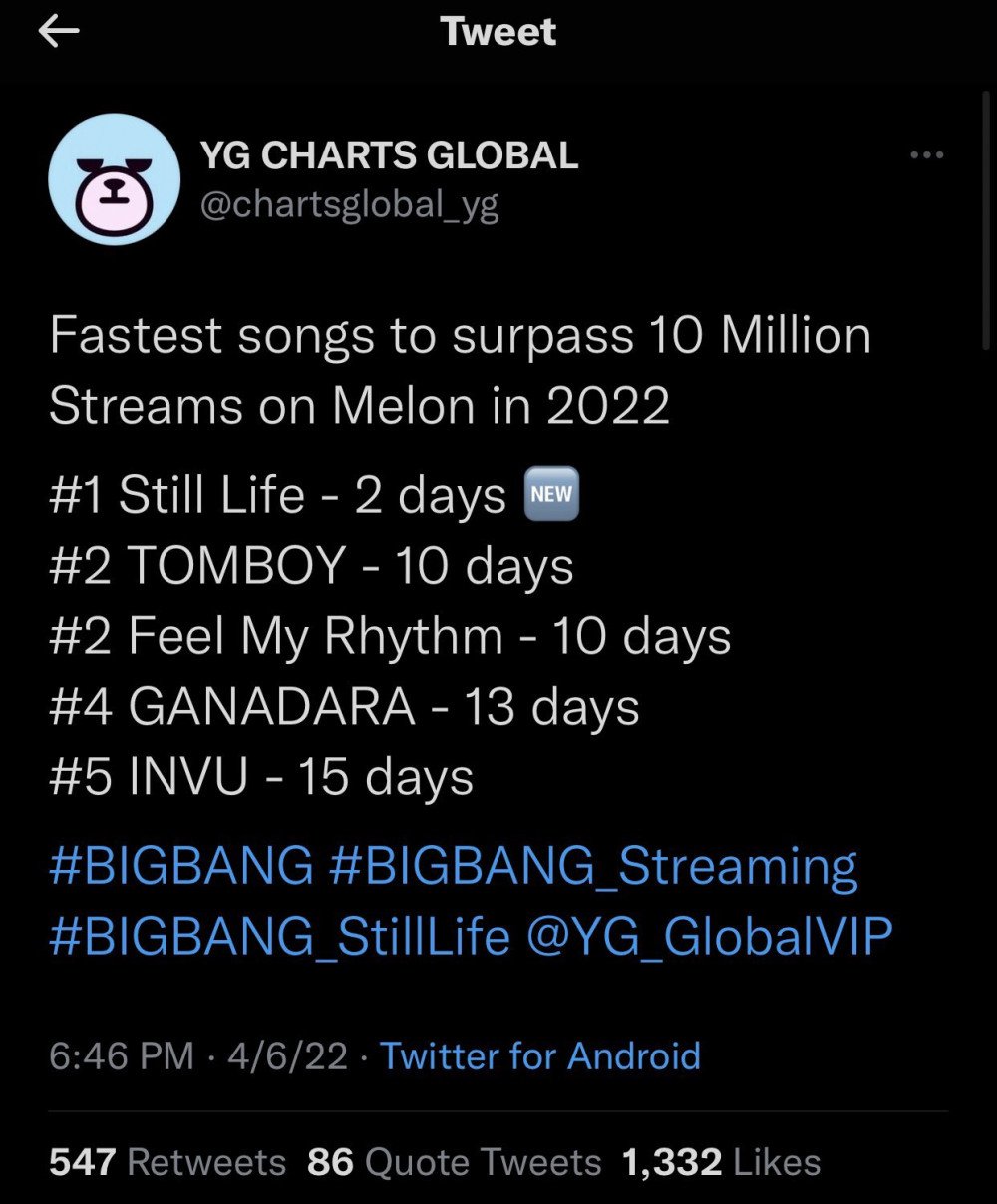View the 547 Retweets list

click(x=167, y=1162)
